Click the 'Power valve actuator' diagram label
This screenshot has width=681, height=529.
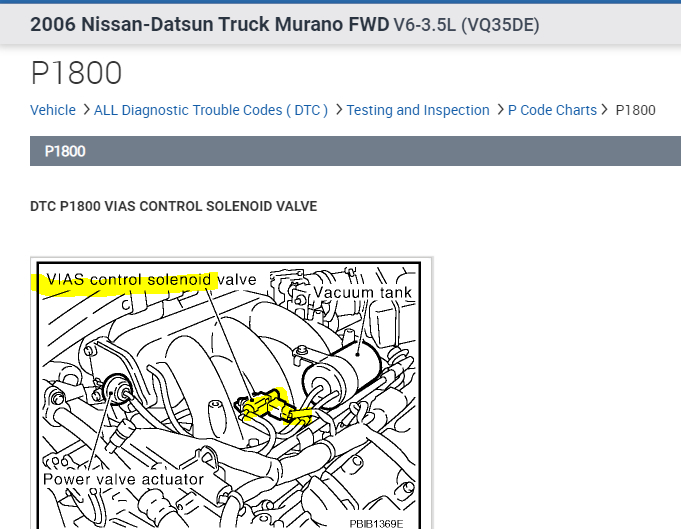pos(123,479)
